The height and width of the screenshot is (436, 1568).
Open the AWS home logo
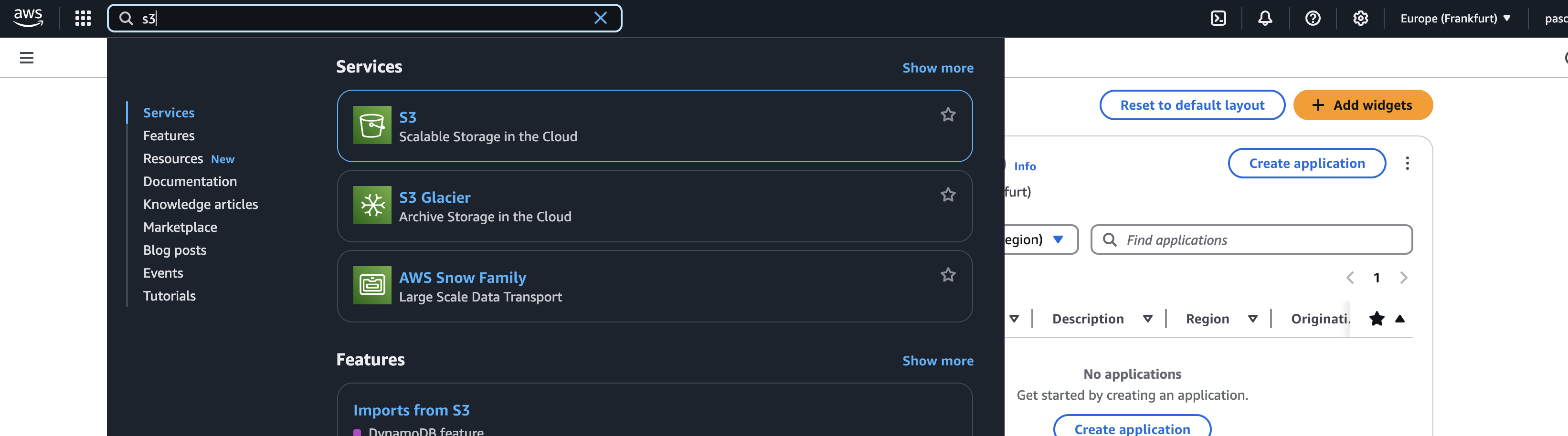(x=28, y=18)
